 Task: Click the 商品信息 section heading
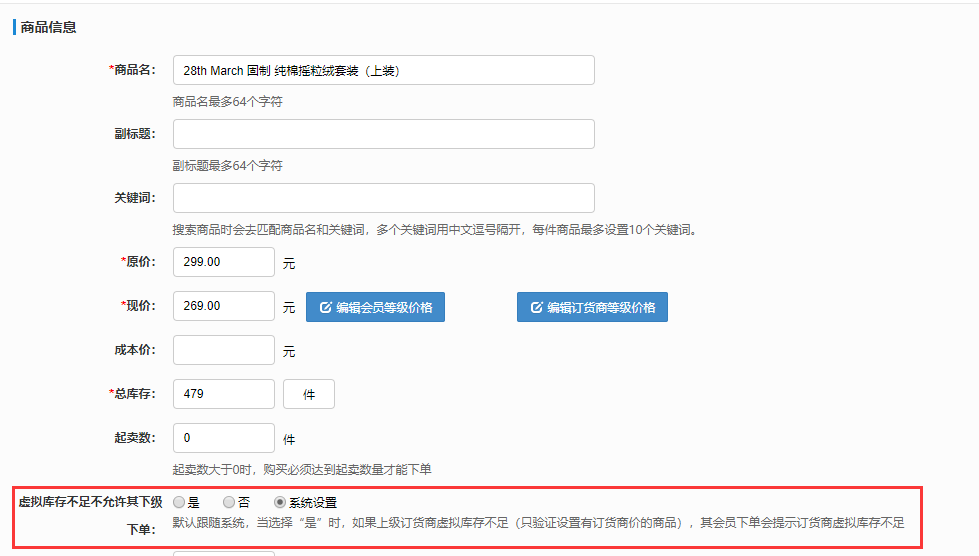click(x=48, y=27)
